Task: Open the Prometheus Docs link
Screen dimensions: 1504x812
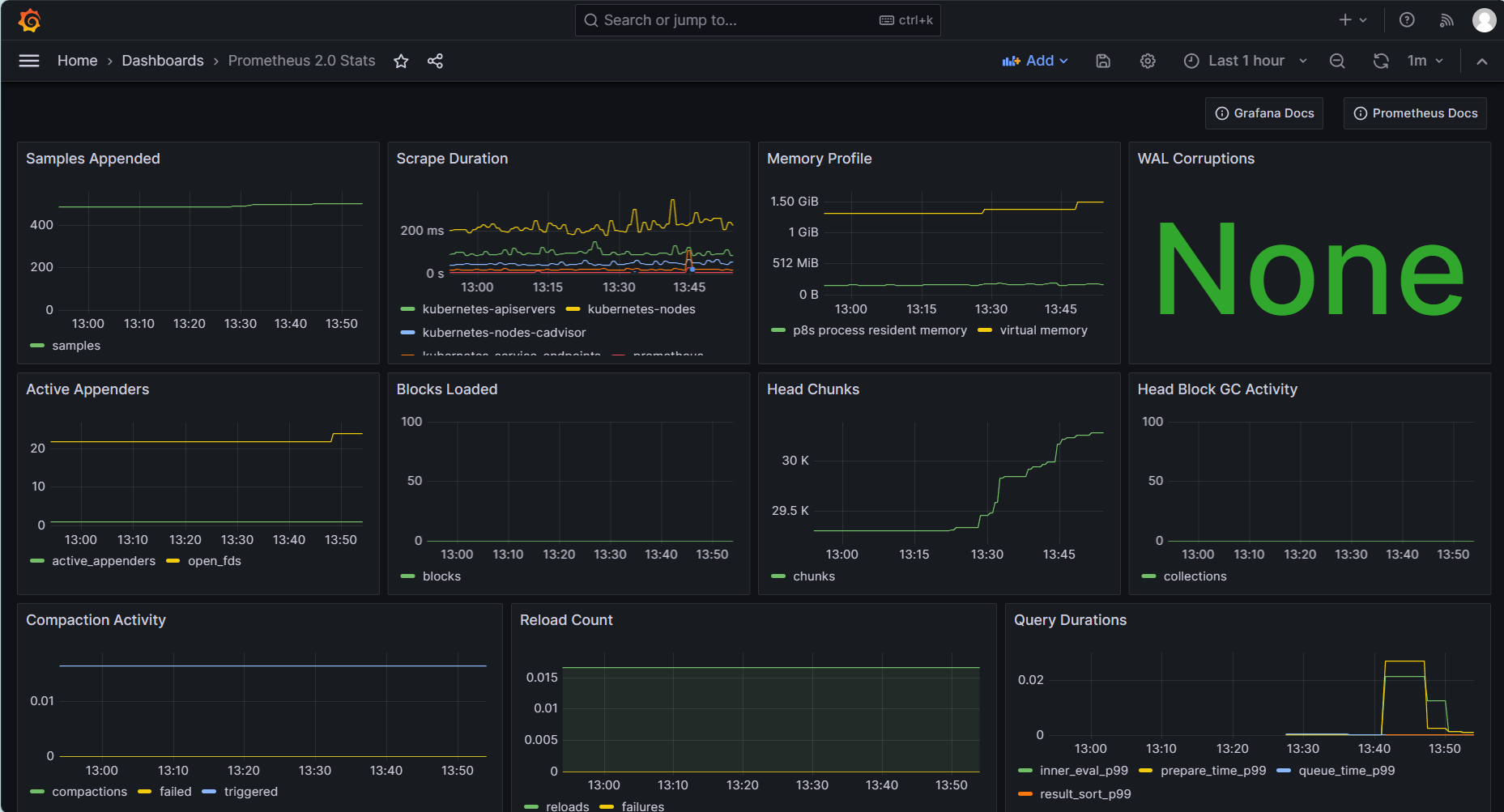Action: (1415, 113)
